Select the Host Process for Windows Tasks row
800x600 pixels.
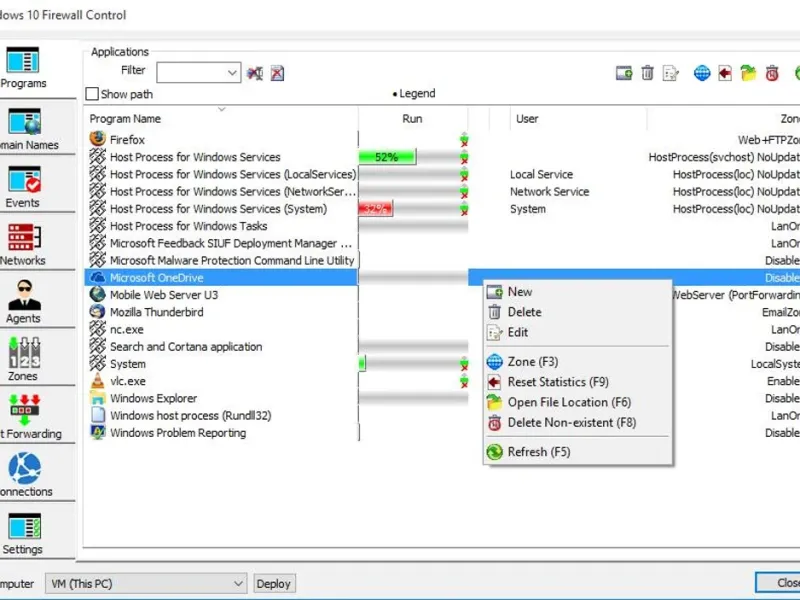click(x=221, y=226)
